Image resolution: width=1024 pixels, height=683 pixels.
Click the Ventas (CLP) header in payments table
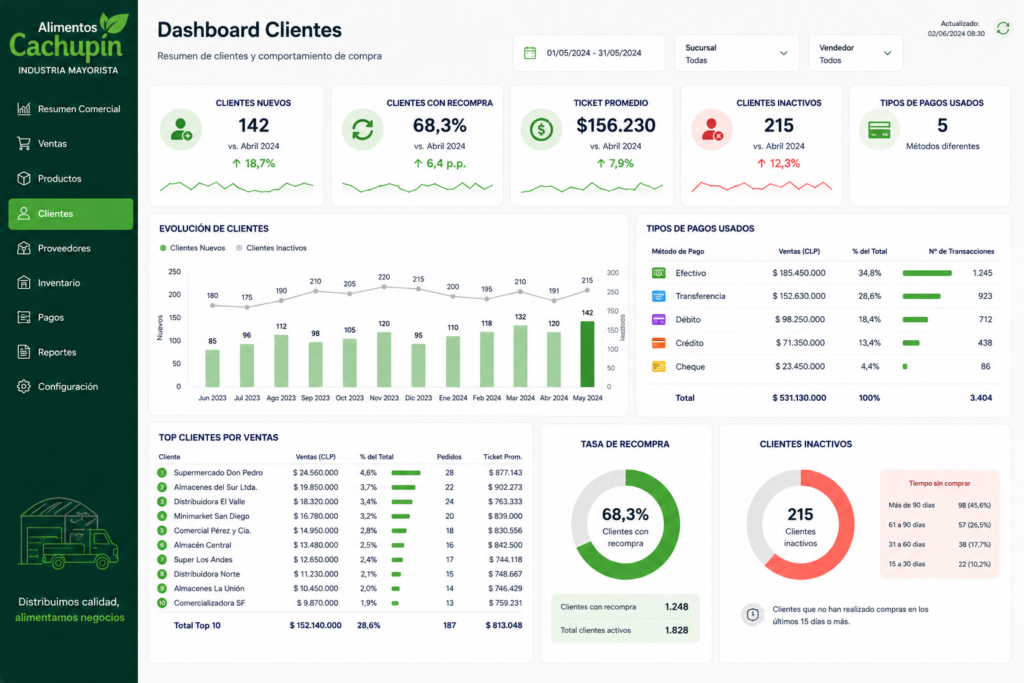tap(799, 251)
